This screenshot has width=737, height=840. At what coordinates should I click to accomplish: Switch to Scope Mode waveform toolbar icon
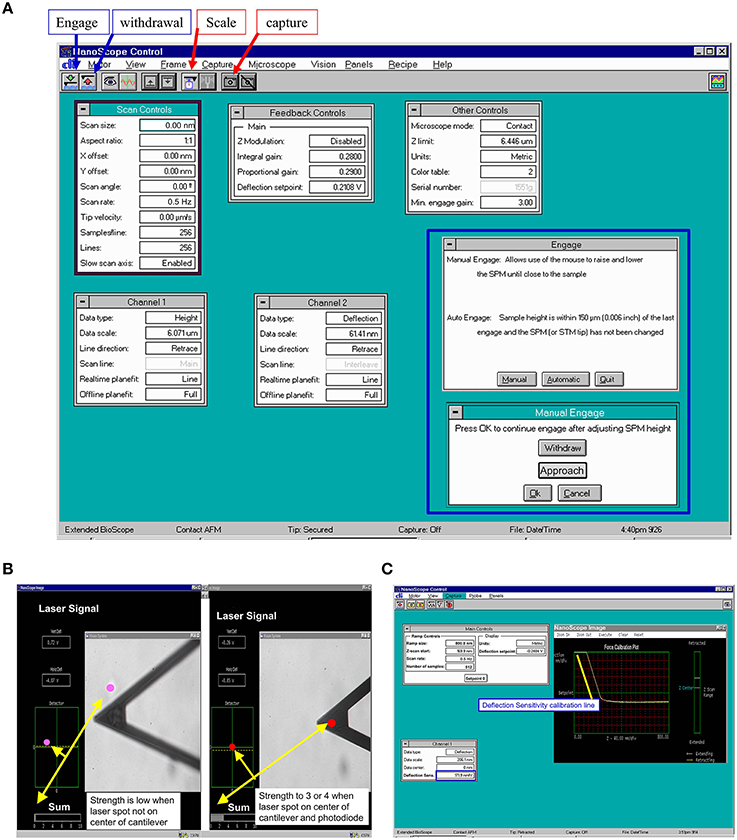click(128, 82)
